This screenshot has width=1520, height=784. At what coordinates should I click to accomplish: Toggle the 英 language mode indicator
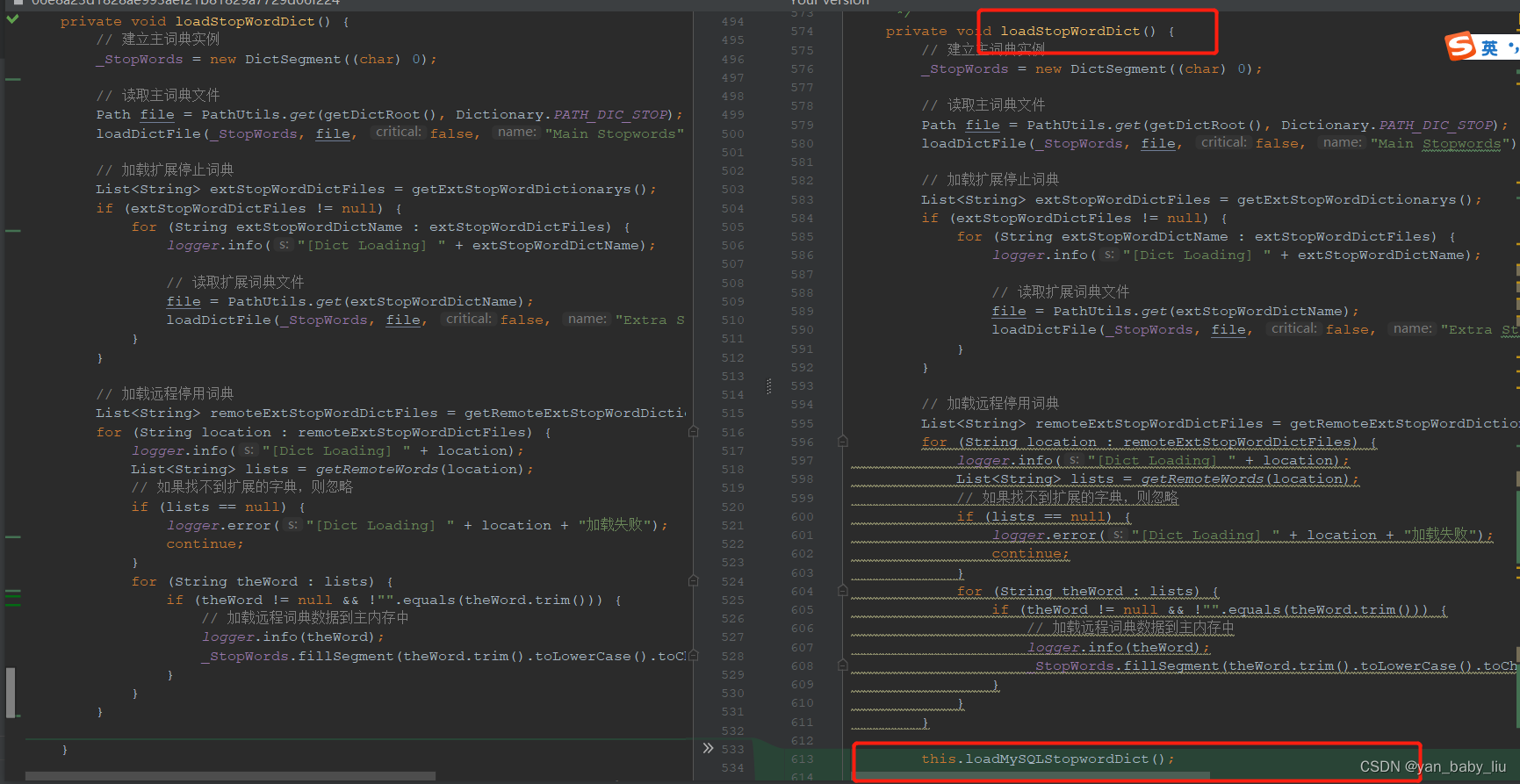coord(1489,48)
